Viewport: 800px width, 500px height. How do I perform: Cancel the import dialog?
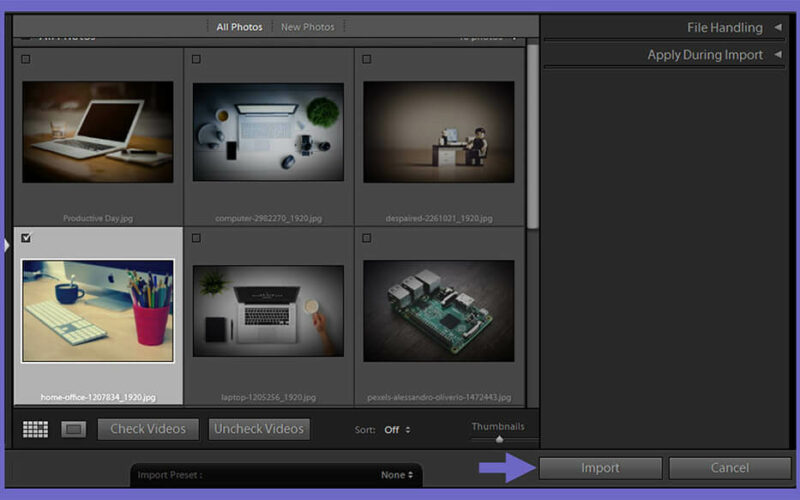[x=730, y=468]
